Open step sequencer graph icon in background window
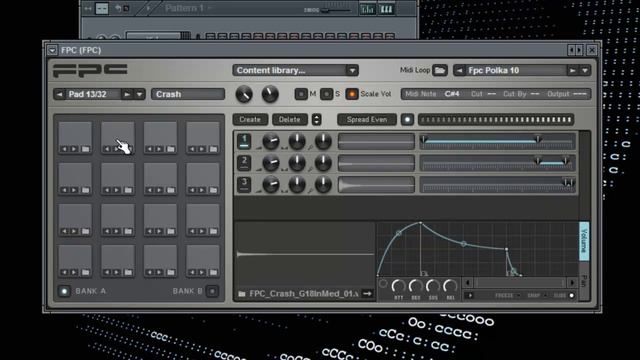Viewport: 640px width, 360px height. tap(367, 9)
